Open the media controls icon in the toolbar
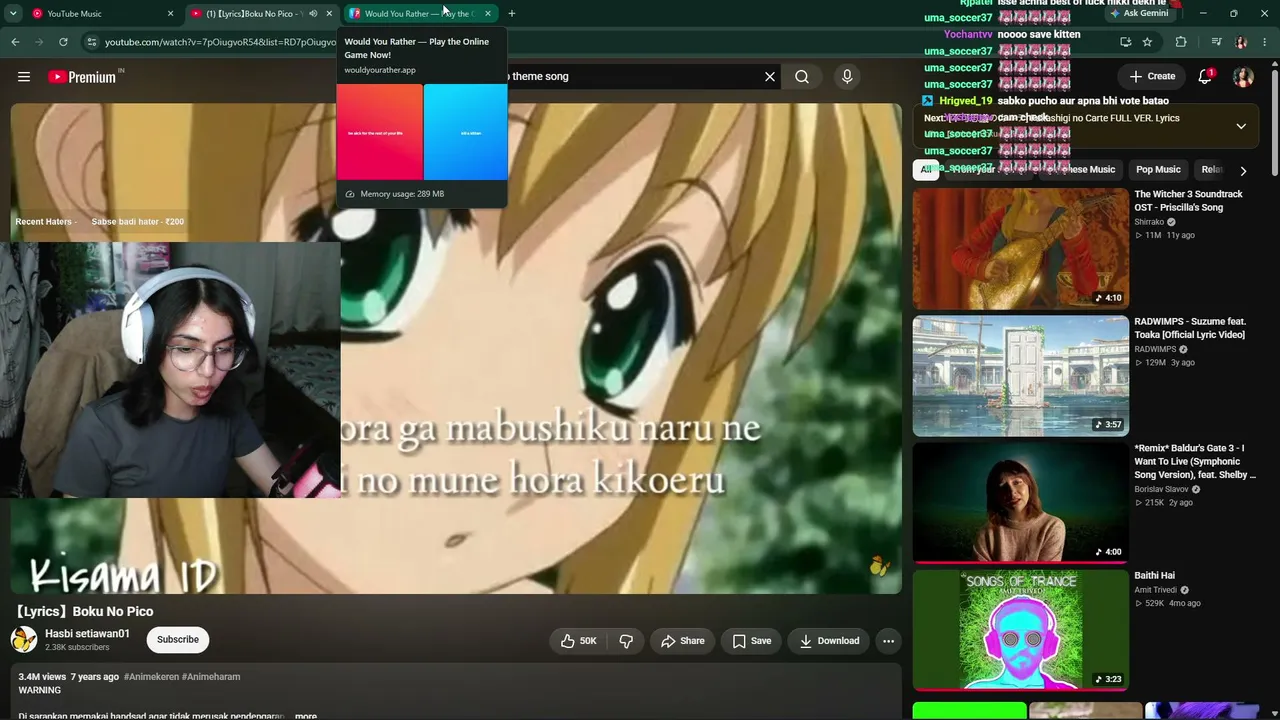1280x720 pixels. (x=1216, y=42)
